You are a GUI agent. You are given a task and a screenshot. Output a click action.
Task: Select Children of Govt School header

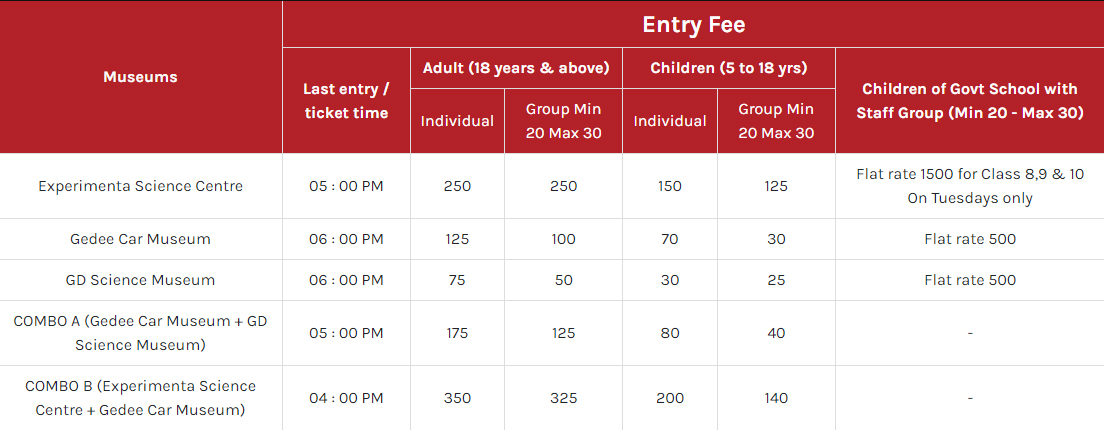970,101
